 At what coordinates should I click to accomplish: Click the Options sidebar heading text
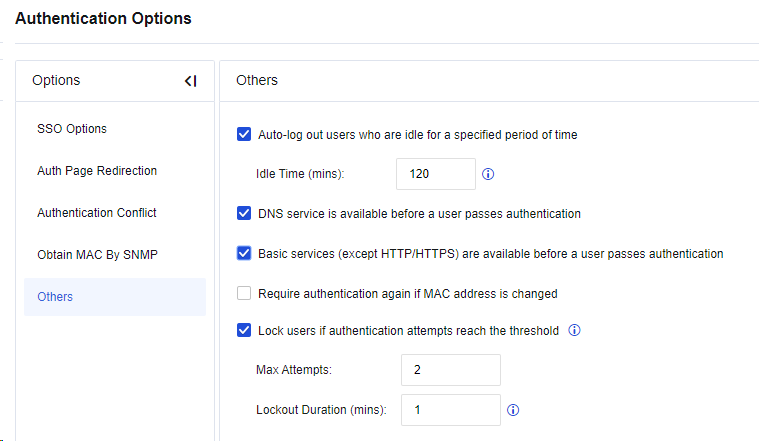pyautogui.click(x=56, y=80)
